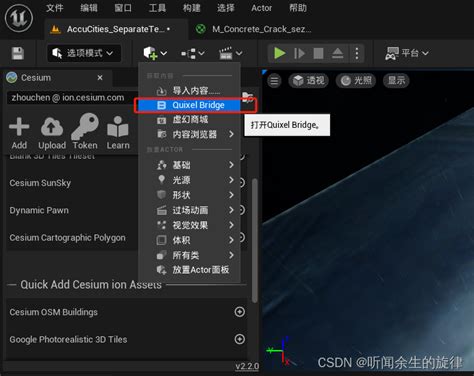
Task: Expand the cinematics dropdown arrow
Action: pyautogui.click(x=239, y=53)
